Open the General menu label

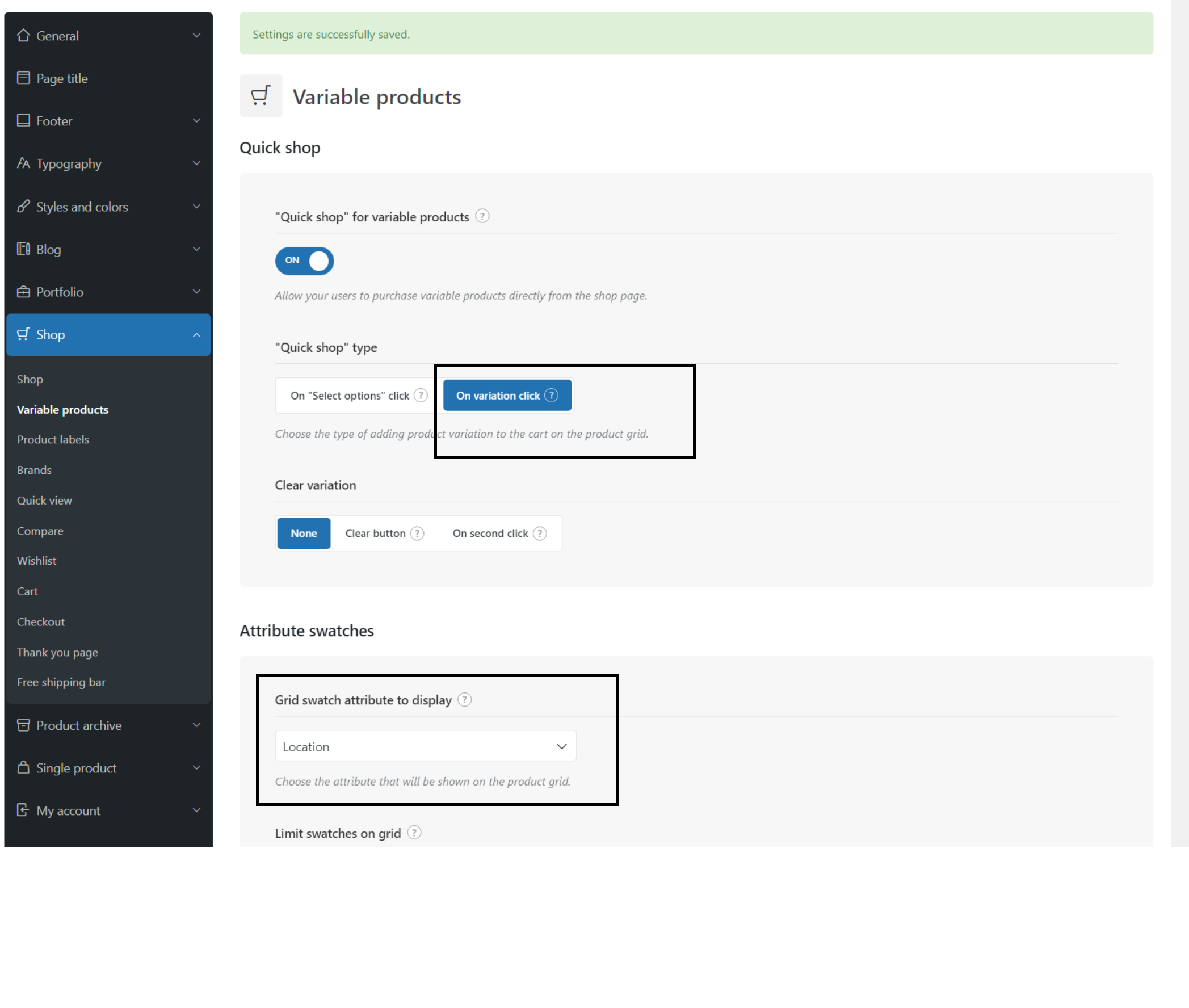(x=58, y=35)
